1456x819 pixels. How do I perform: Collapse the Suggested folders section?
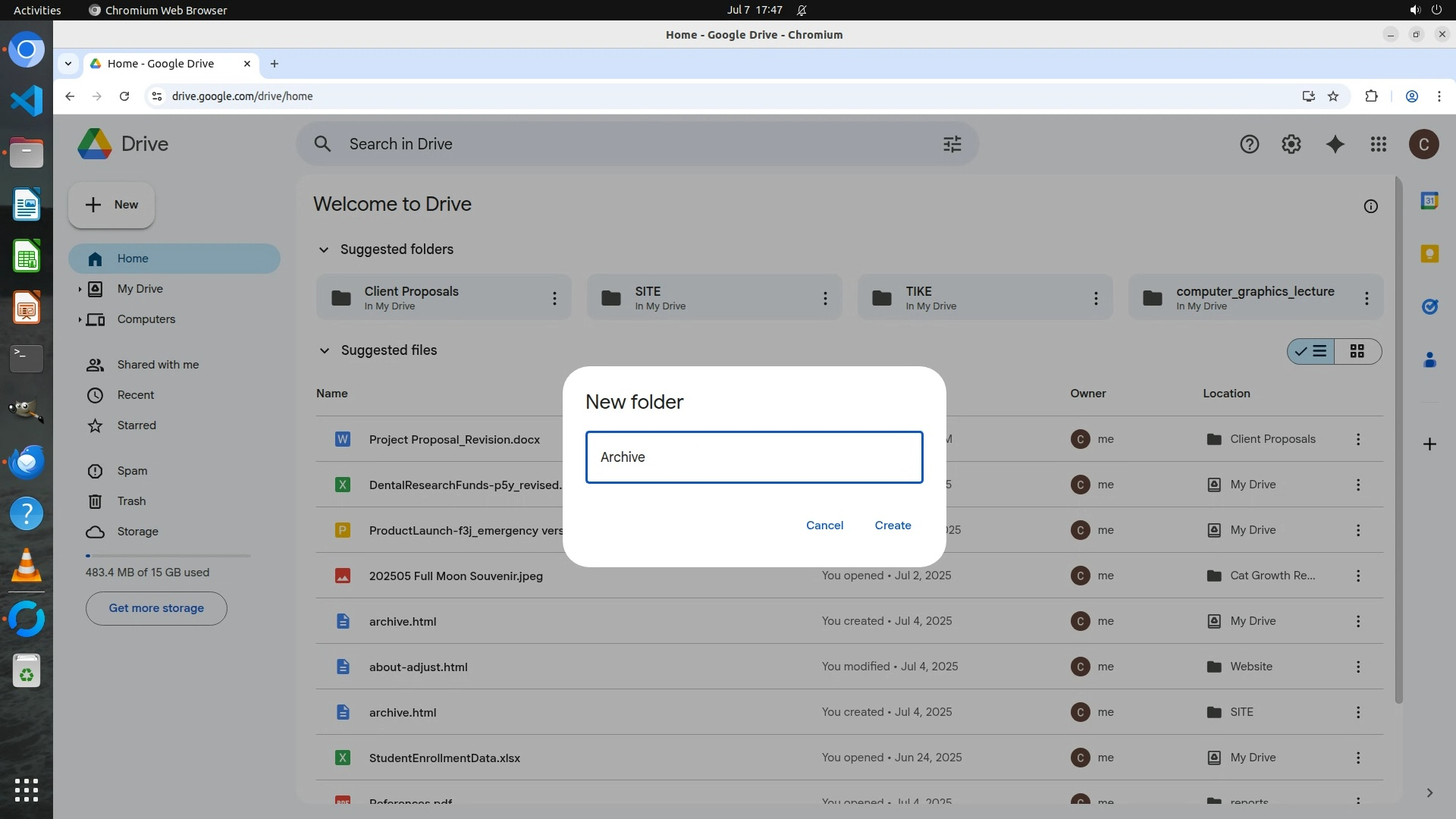coord(324,249)
